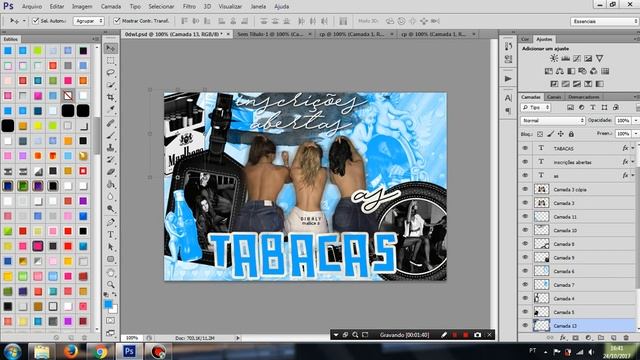The width and height of the screenshot is (640, 360).
Task: Add a Curves adjustment
Action: (x=577, y=58)
